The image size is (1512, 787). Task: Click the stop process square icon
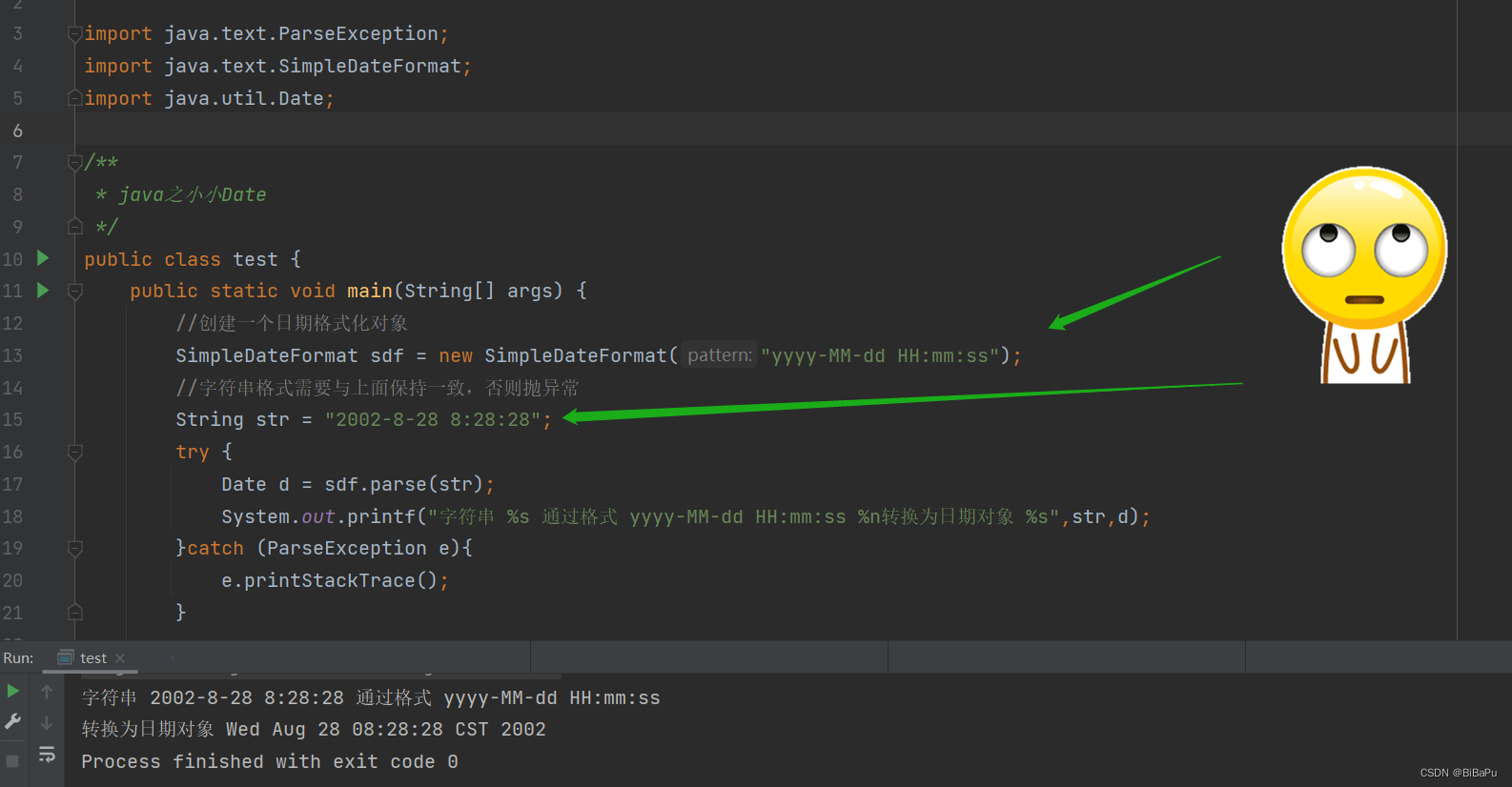(x=12, y=761)
